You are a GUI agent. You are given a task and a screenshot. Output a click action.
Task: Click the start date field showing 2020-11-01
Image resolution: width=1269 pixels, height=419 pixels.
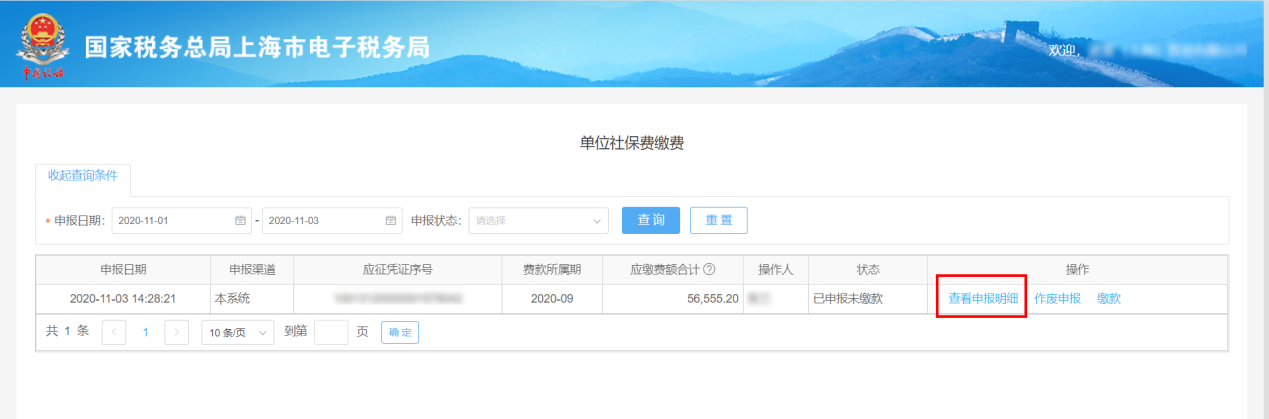pos(170,220)
